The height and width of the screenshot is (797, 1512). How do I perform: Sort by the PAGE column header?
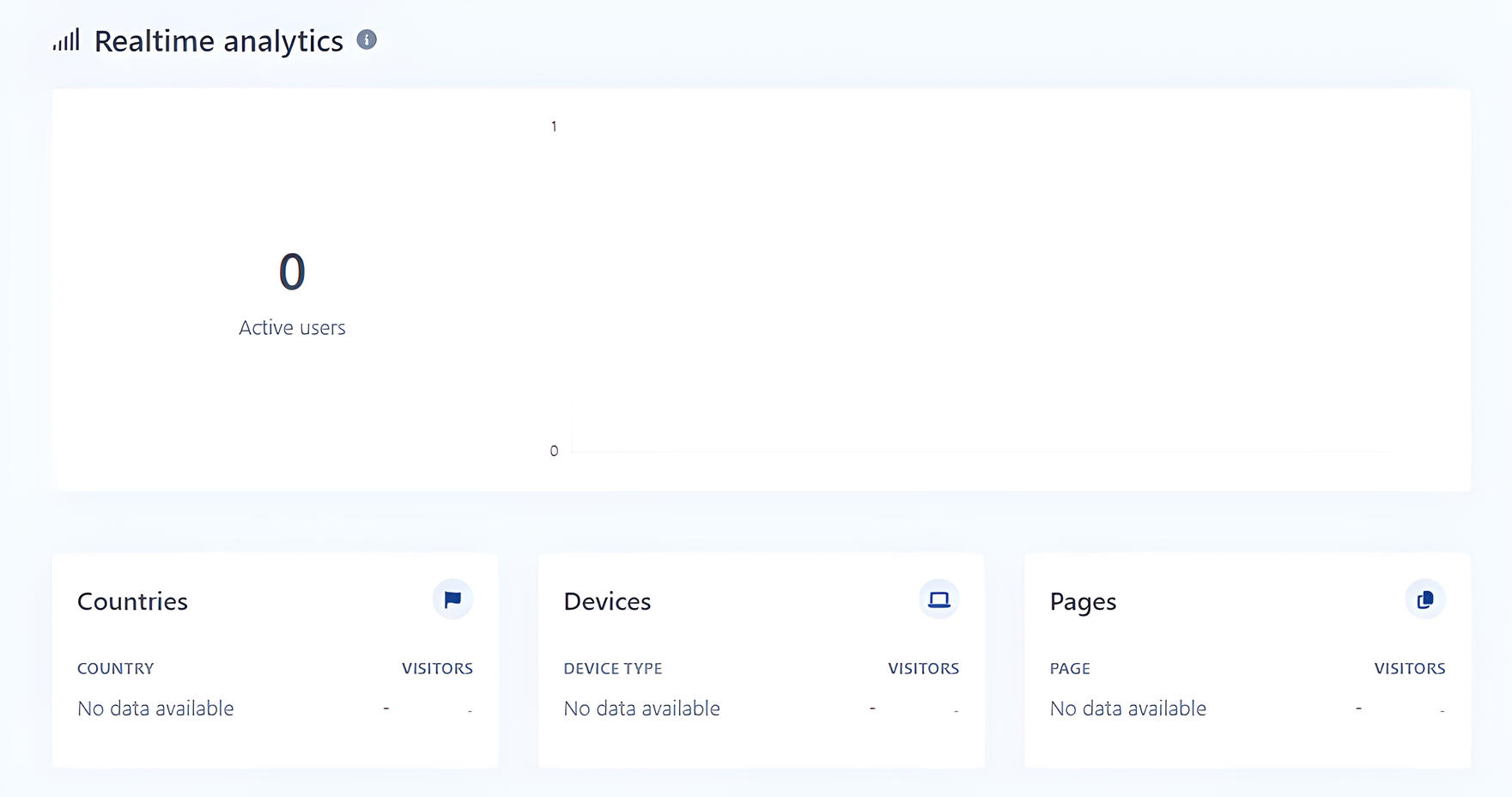click(x=1070, y=668)
